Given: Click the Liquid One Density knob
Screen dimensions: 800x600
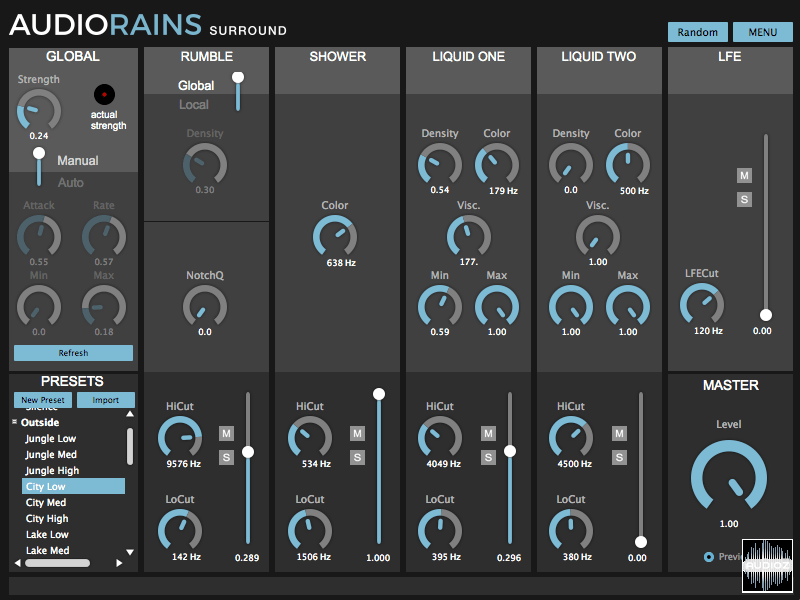Looking at the screenshot, I should point(440,165).
